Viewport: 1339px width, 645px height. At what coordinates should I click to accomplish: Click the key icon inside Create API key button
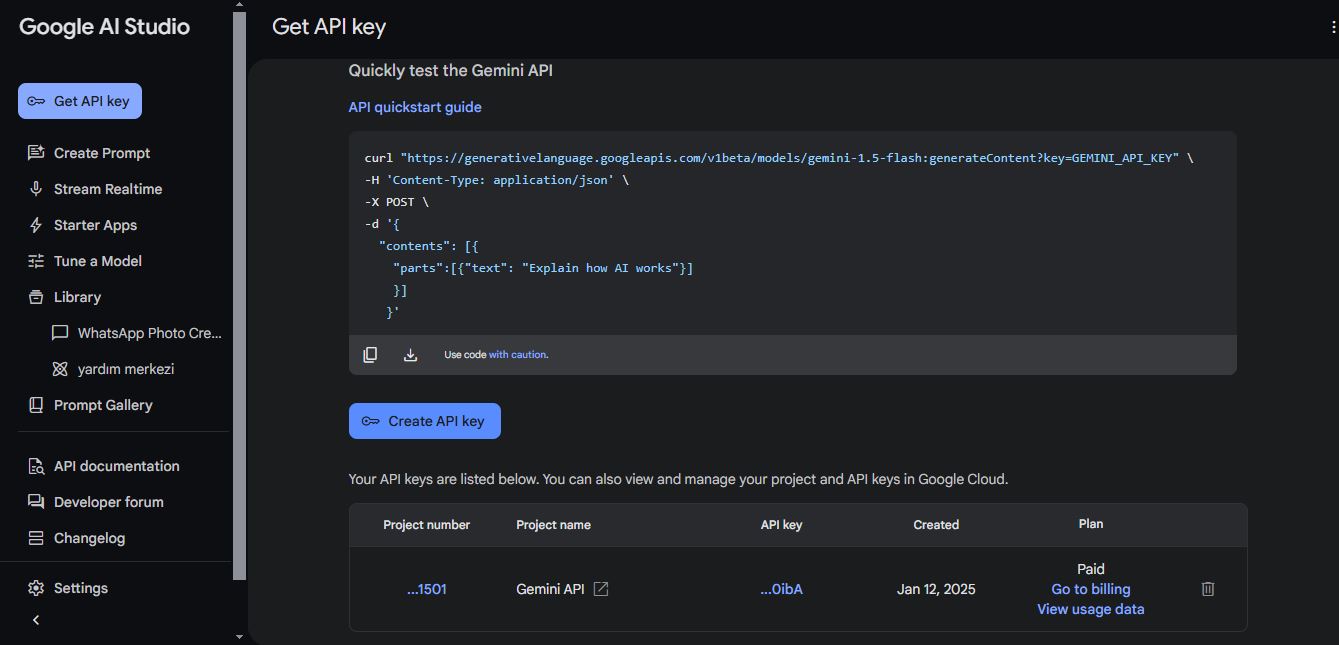coord(370,421)
